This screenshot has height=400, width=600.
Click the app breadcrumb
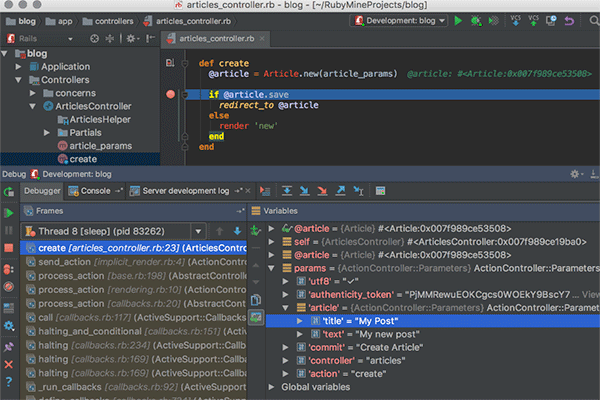click(59, 21)
